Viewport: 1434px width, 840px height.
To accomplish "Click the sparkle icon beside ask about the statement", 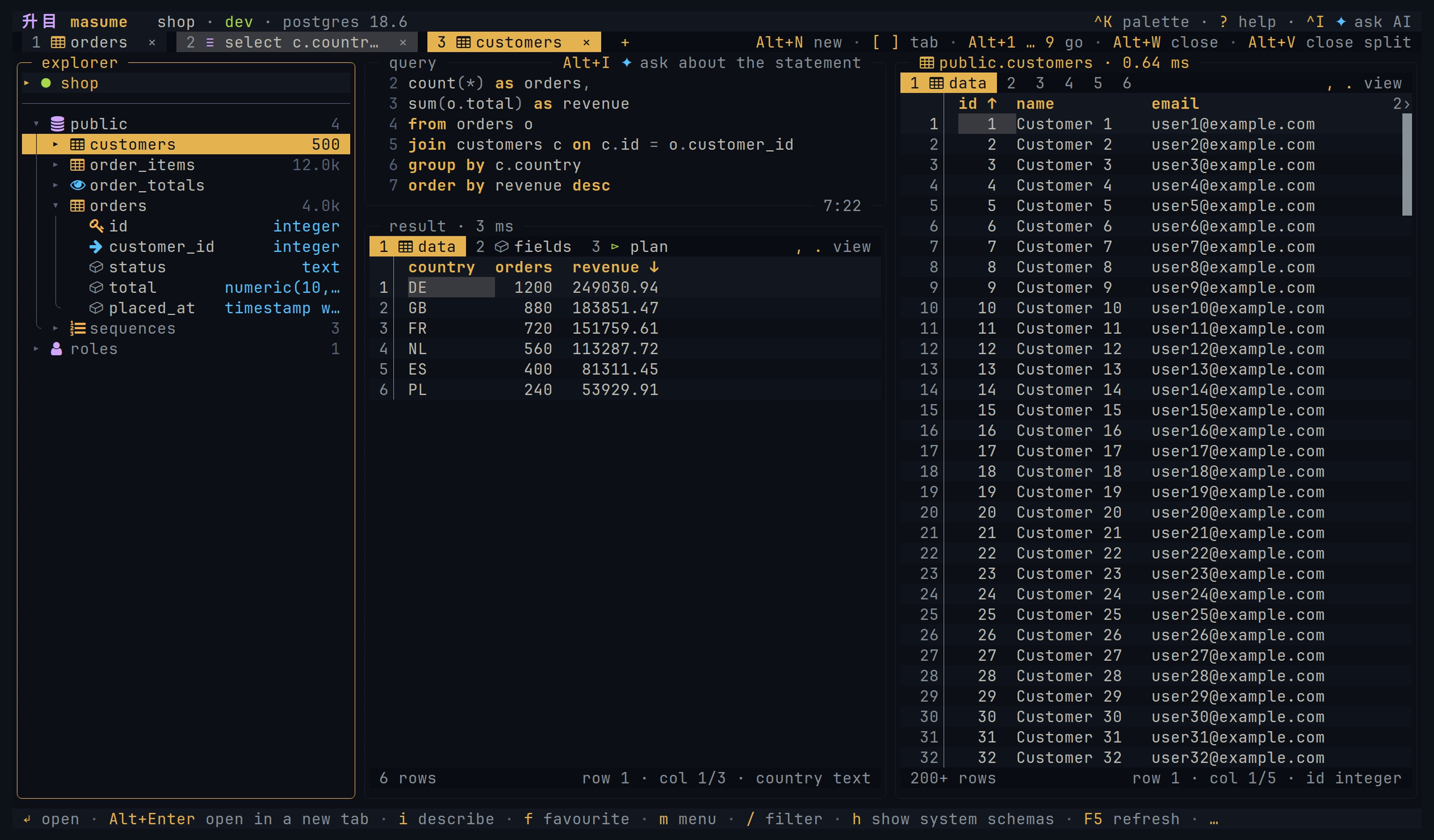I will pos(626,63).
